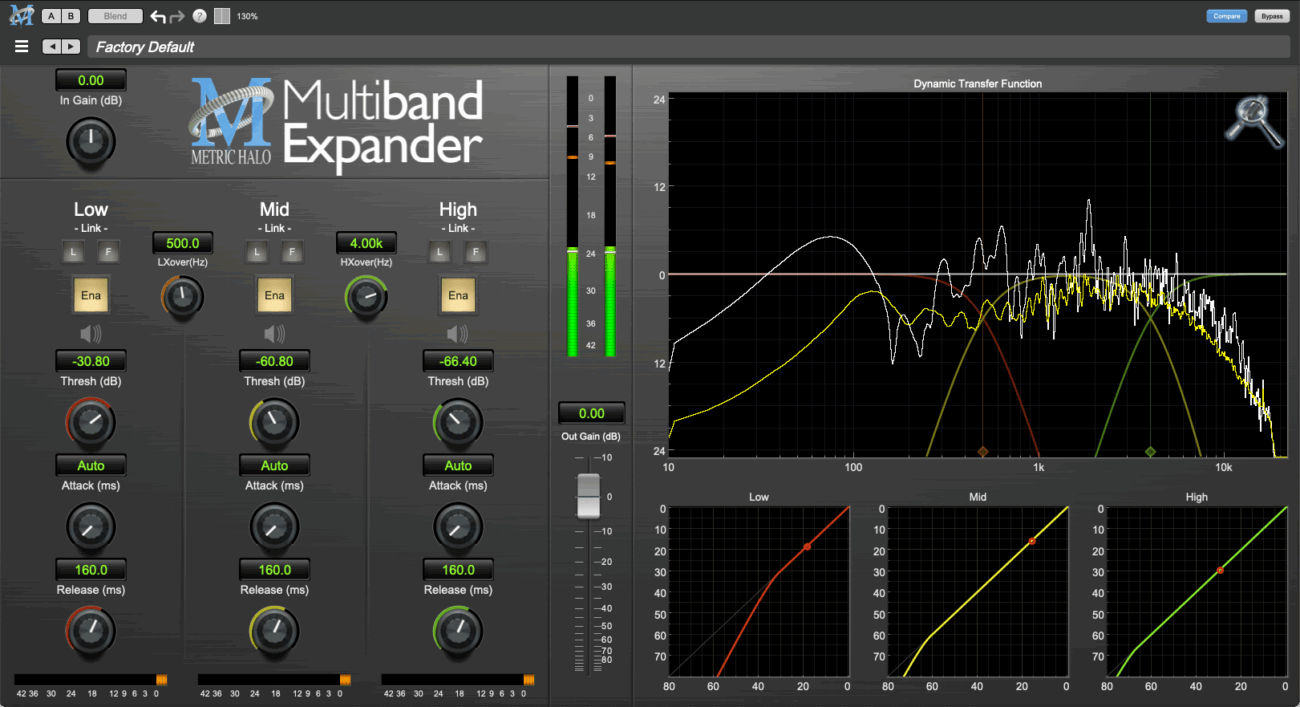Open help with the question mark icon
Image resolution: width=1300 pixels, height=707 pixels.
199,16
